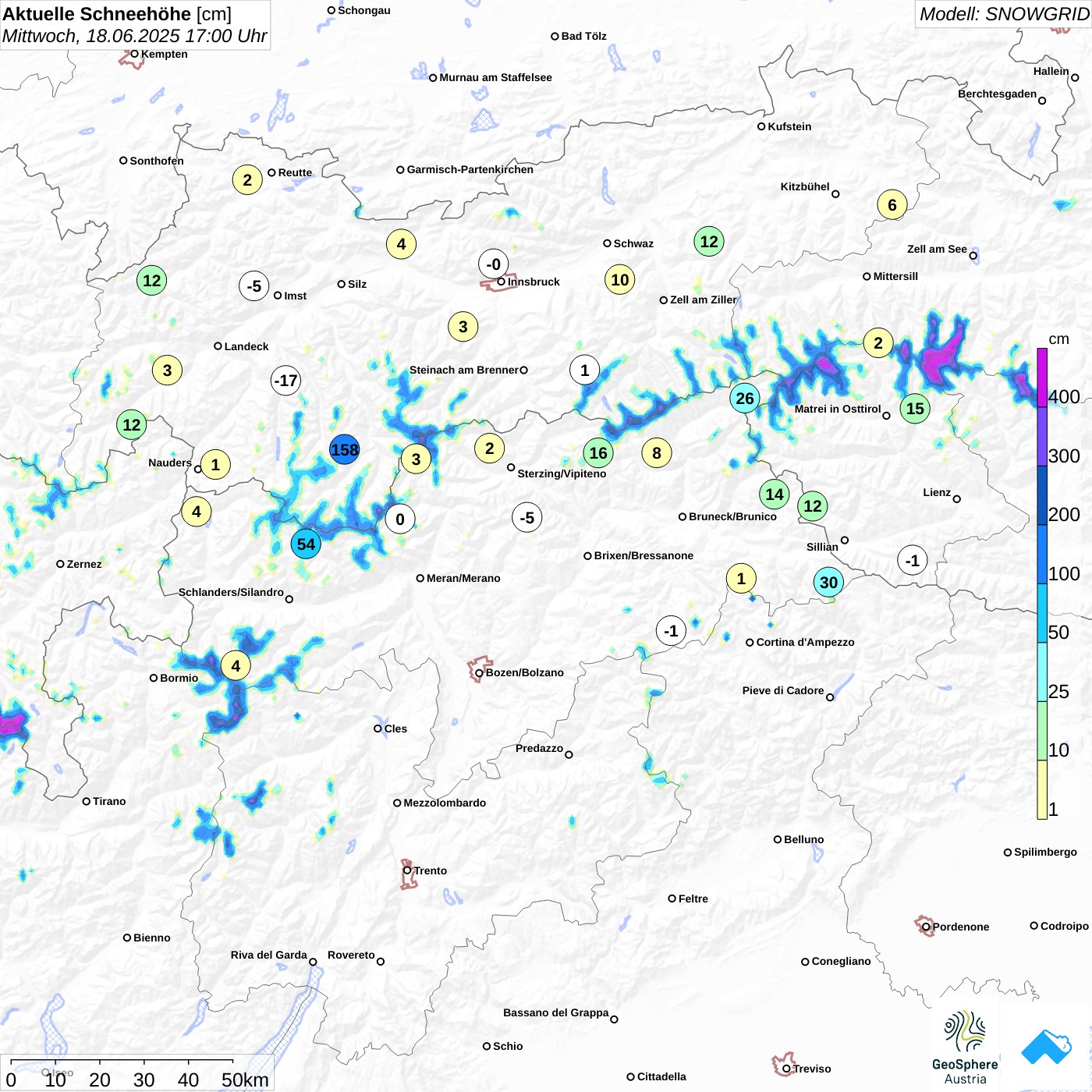Click the blue mountain logo bottom right

[1046, 1047]
